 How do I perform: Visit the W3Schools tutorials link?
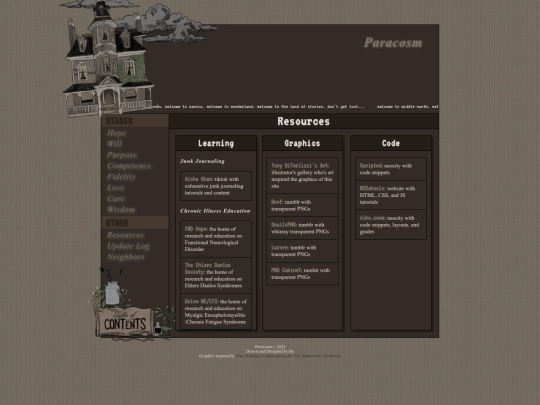373,188
